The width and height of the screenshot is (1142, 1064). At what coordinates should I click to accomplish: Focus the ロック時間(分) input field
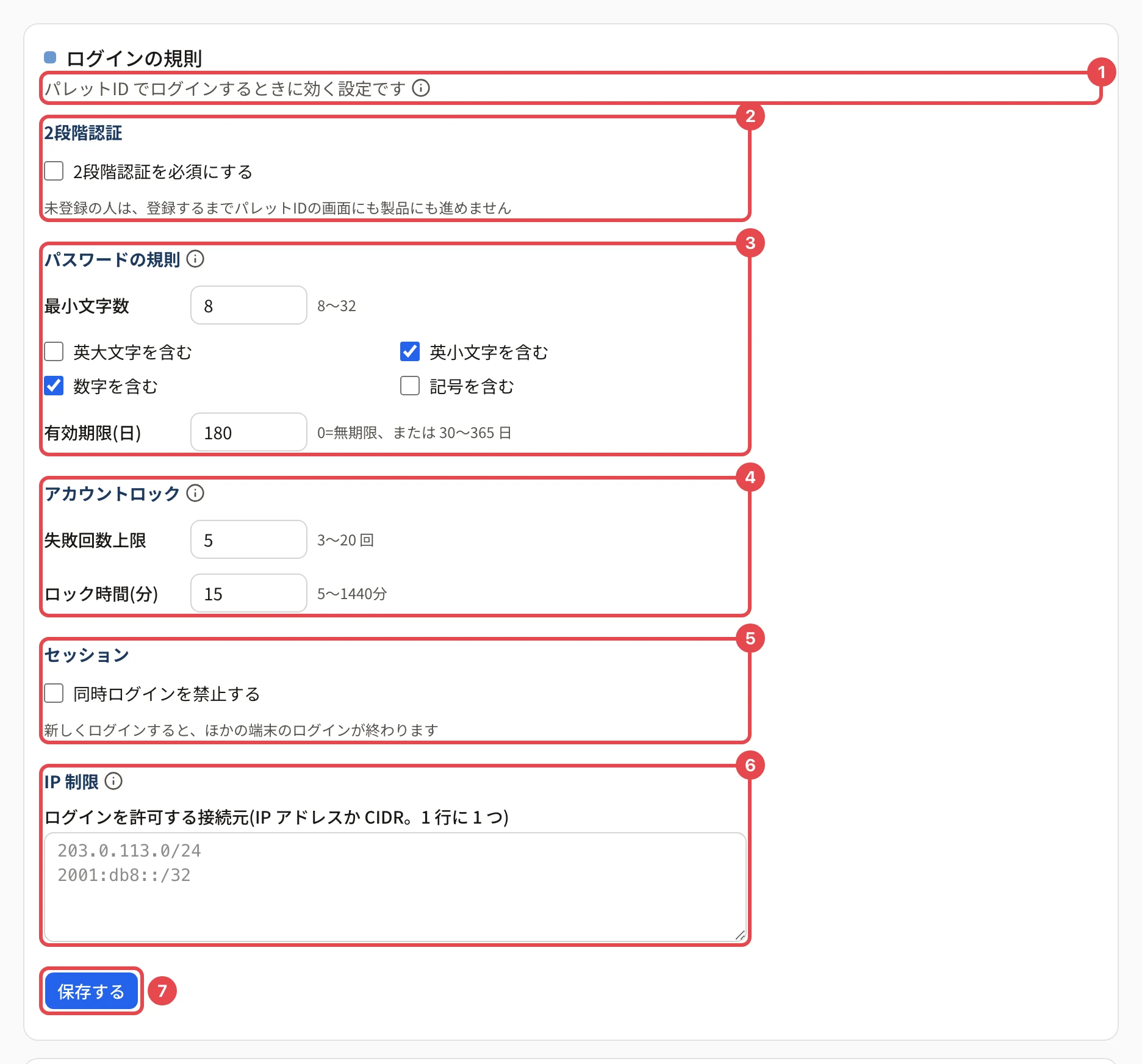coord(249,593)
